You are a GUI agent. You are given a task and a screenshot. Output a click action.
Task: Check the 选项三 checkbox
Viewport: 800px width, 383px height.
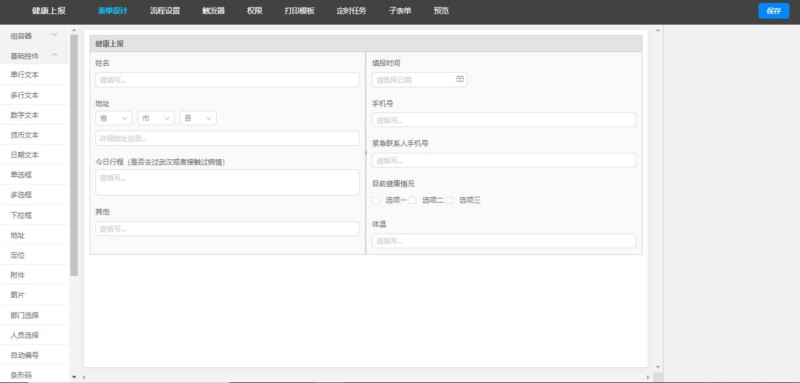[x=449, y=200]
